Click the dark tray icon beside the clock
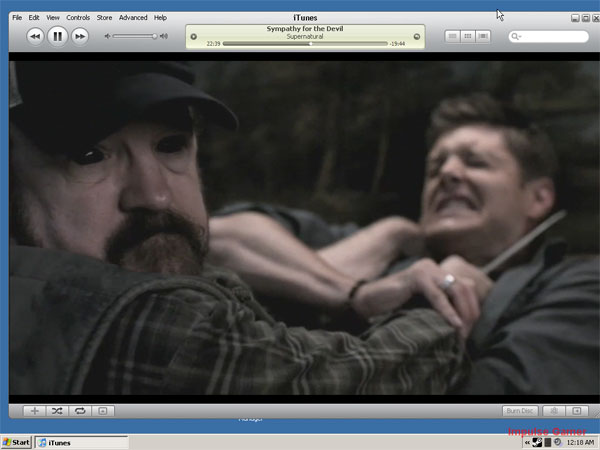The height and width of the screenshot is (450, 600). [548, 442]
